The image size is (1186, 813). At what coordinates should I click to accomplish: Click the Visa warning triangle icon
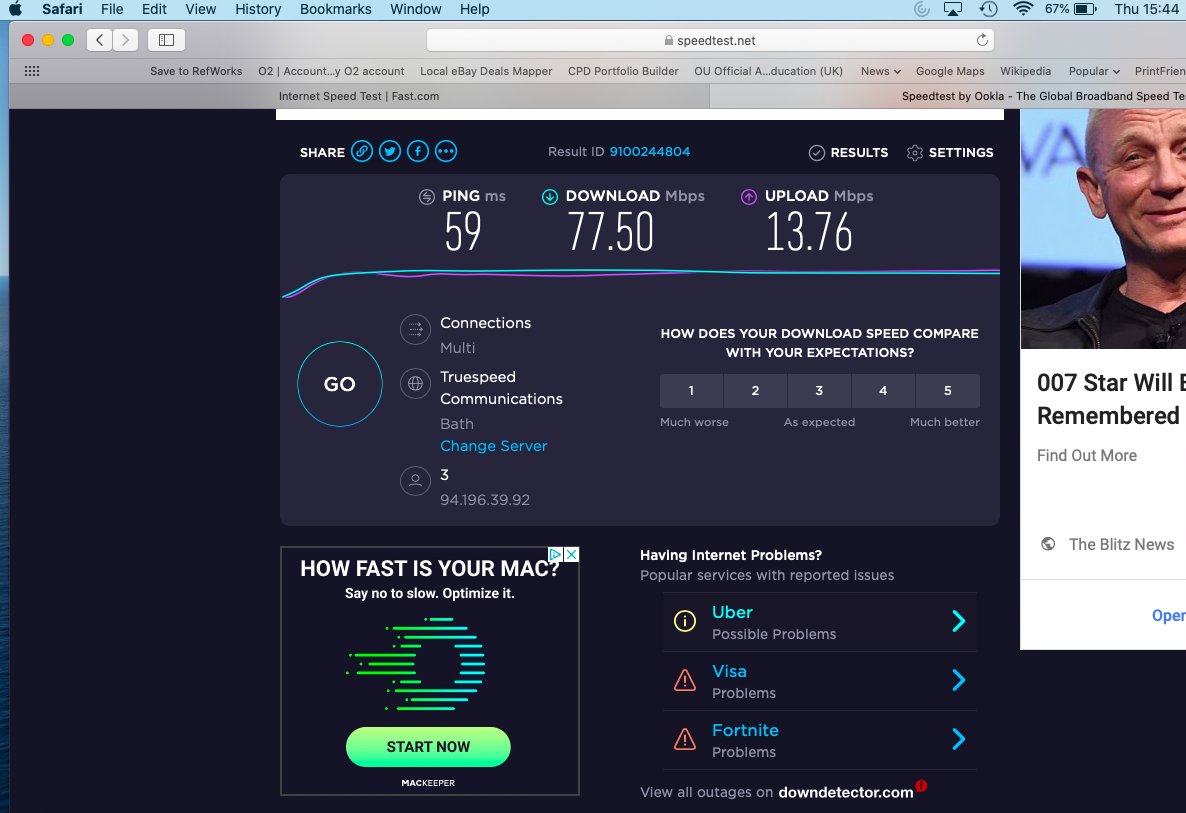[685, 681]
